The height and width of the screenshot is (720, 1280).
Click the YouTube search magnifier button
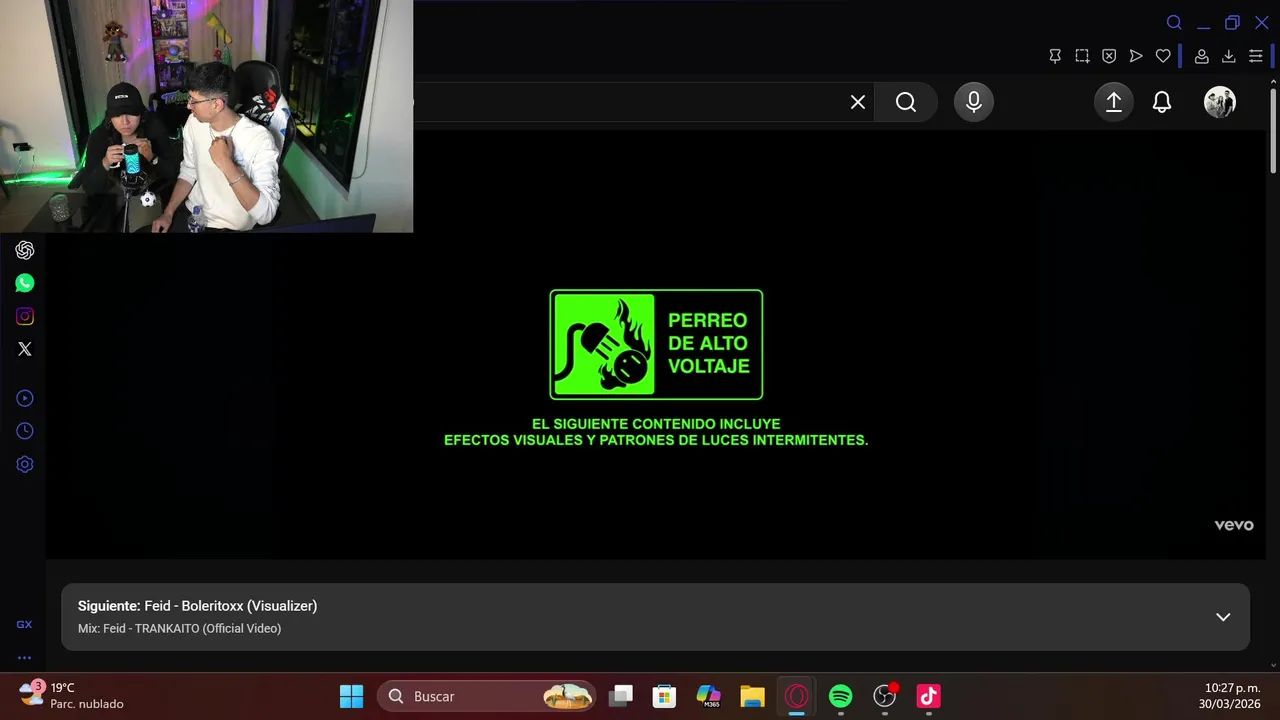[906, 102]
